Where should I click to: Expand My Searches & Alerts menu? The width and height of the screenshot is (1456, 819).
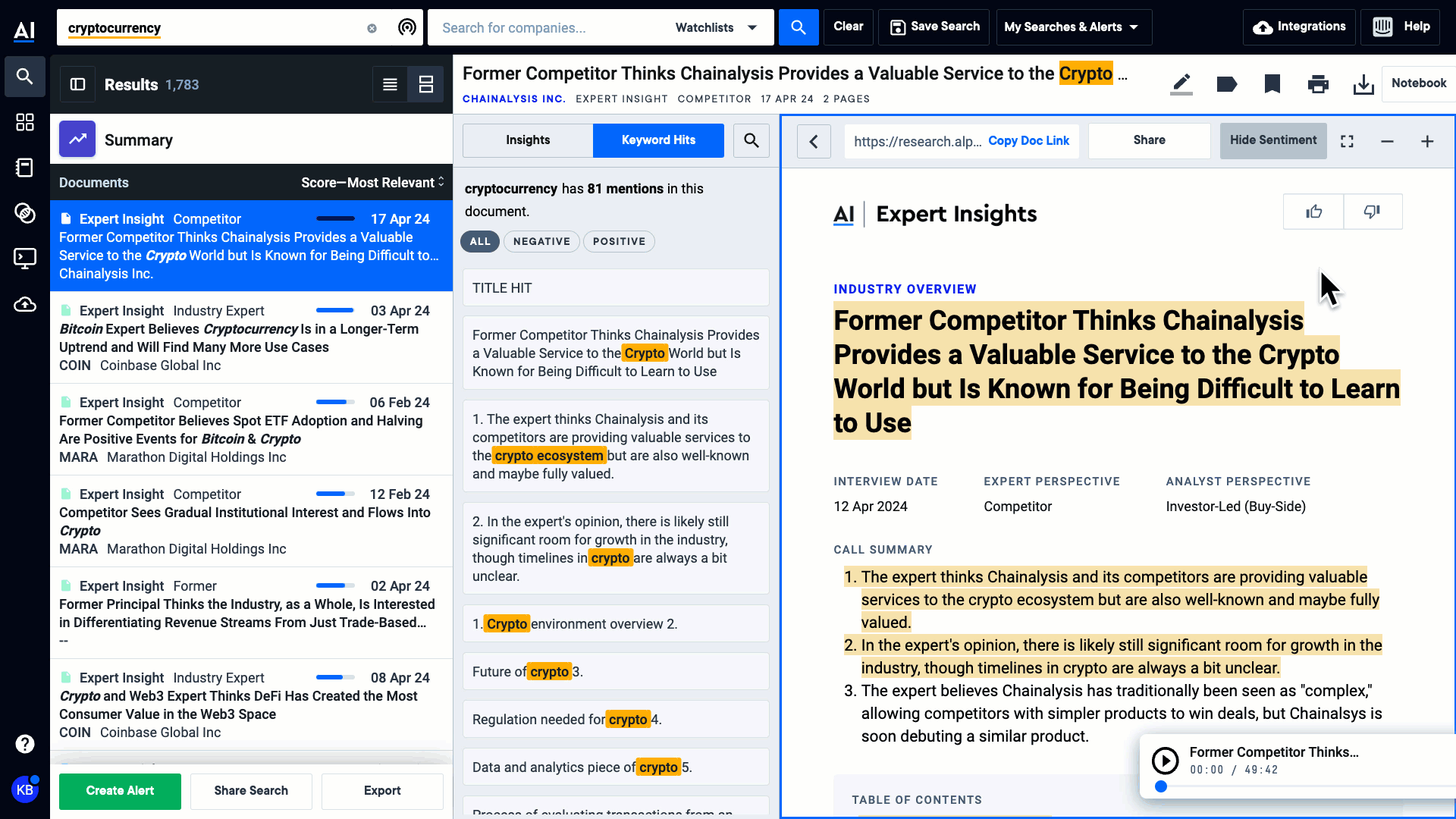[1074, 27]
